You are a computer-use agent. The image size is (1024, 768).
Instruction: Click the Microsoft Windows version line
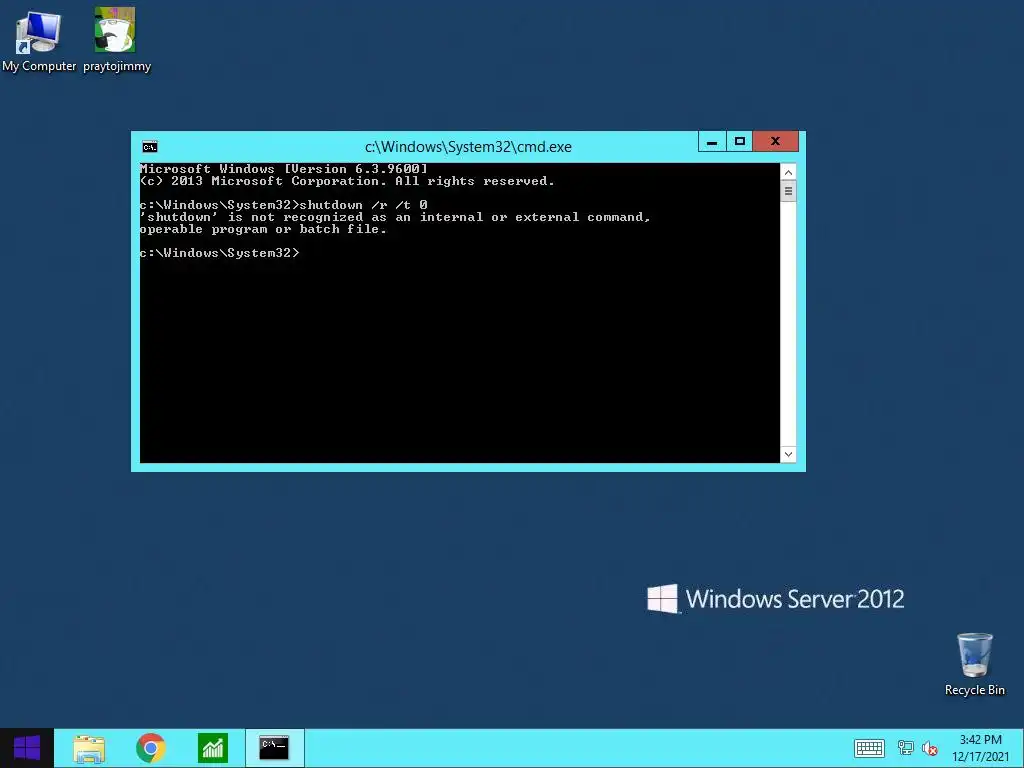click(283, 169)
